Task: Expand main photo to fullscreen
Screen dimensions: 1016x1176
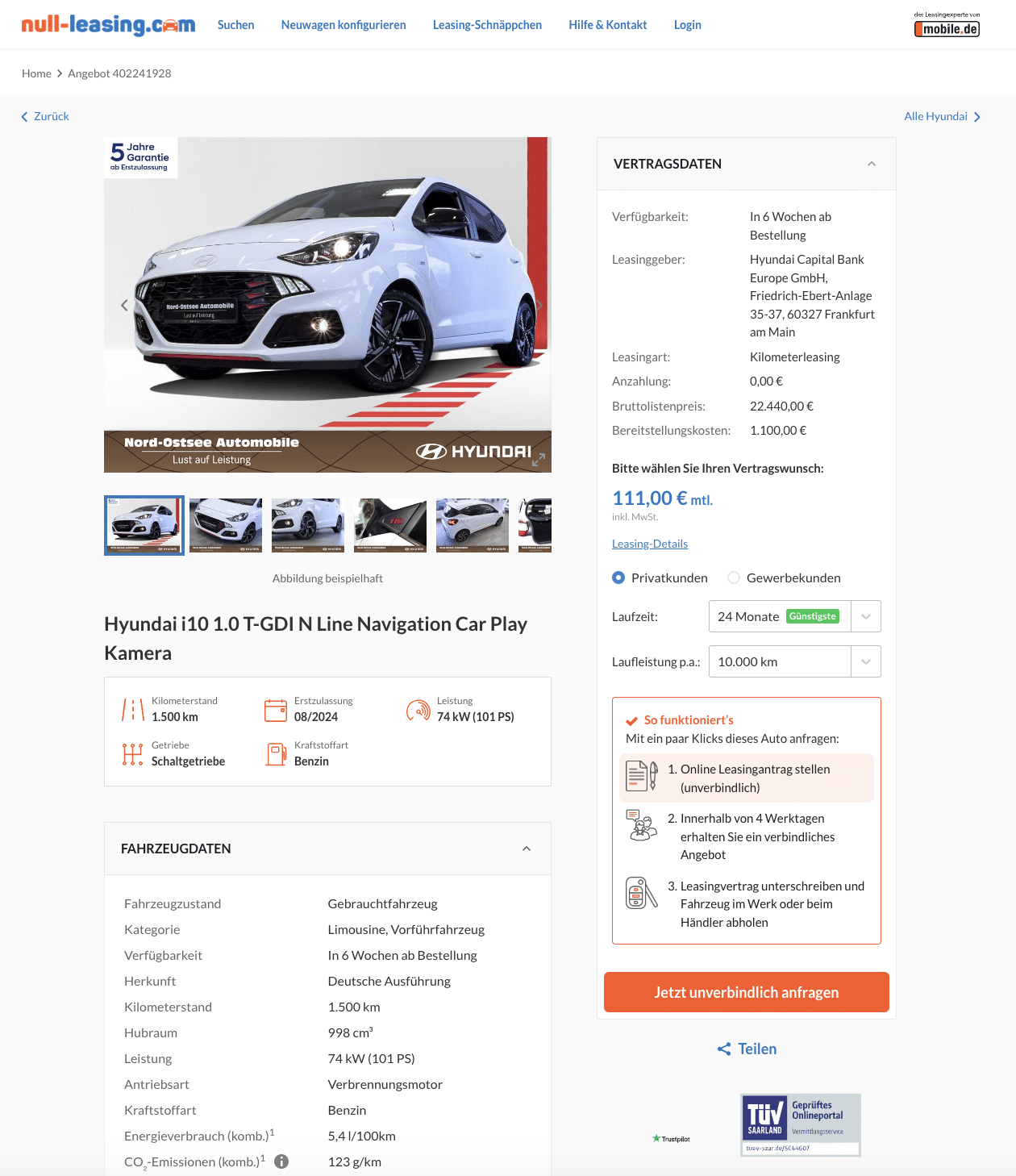Action: (x=539, y=460)
